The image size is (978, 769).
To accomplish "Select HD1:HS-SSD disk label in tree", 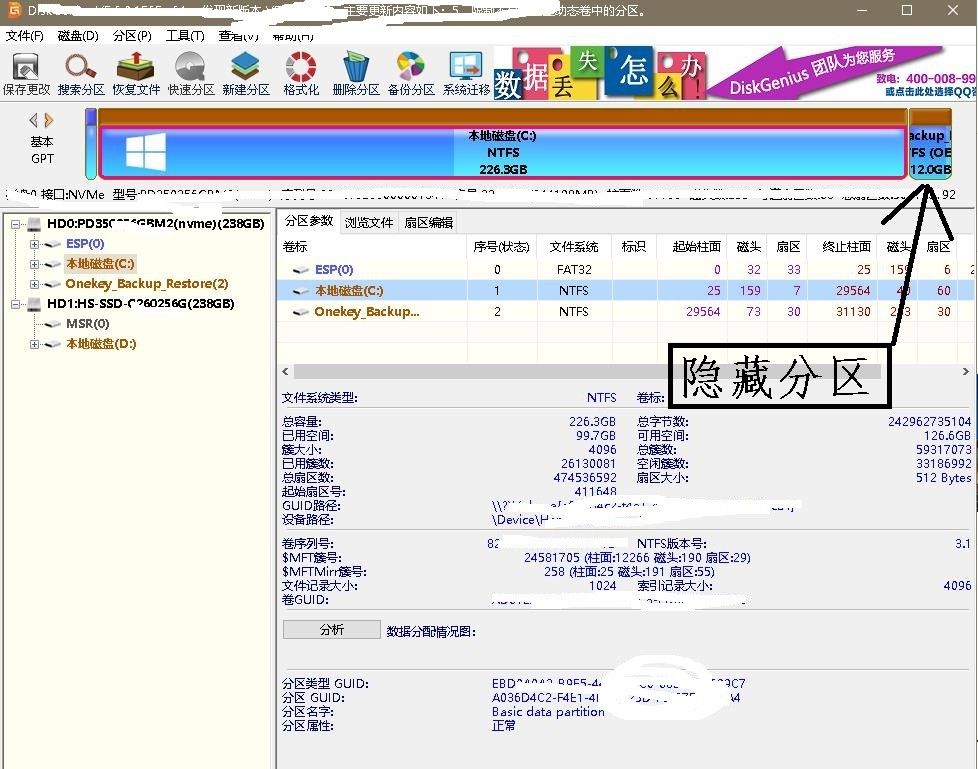I will [x=140, y=304].
